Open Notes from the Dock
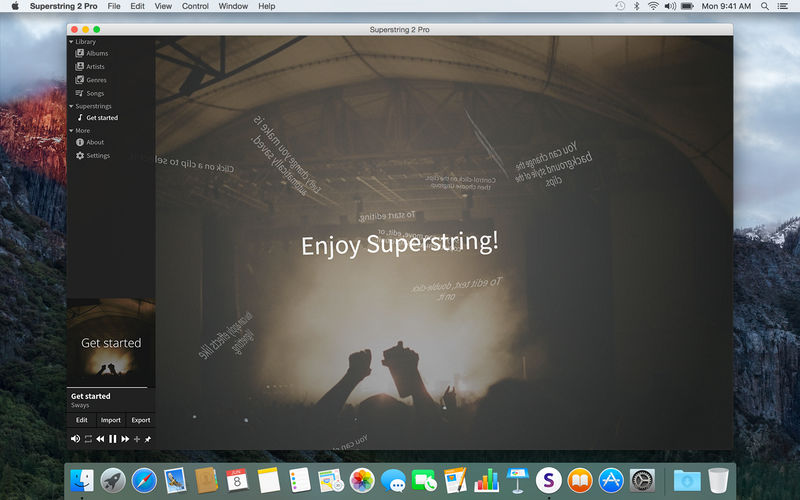The width and height of the screenshot is (800, 500). tap(268, 480)
